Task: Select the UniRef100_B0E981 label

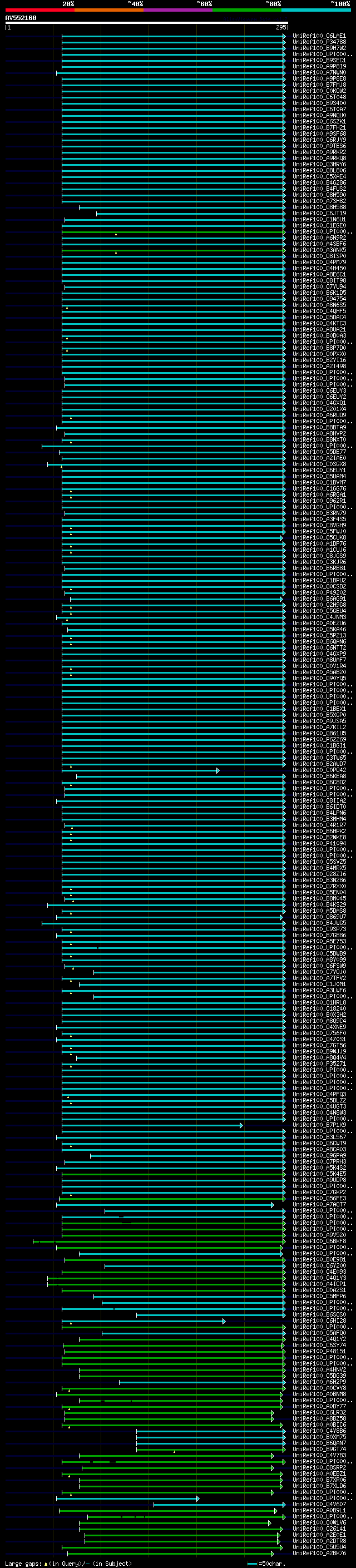Action: pos(319,1259)
